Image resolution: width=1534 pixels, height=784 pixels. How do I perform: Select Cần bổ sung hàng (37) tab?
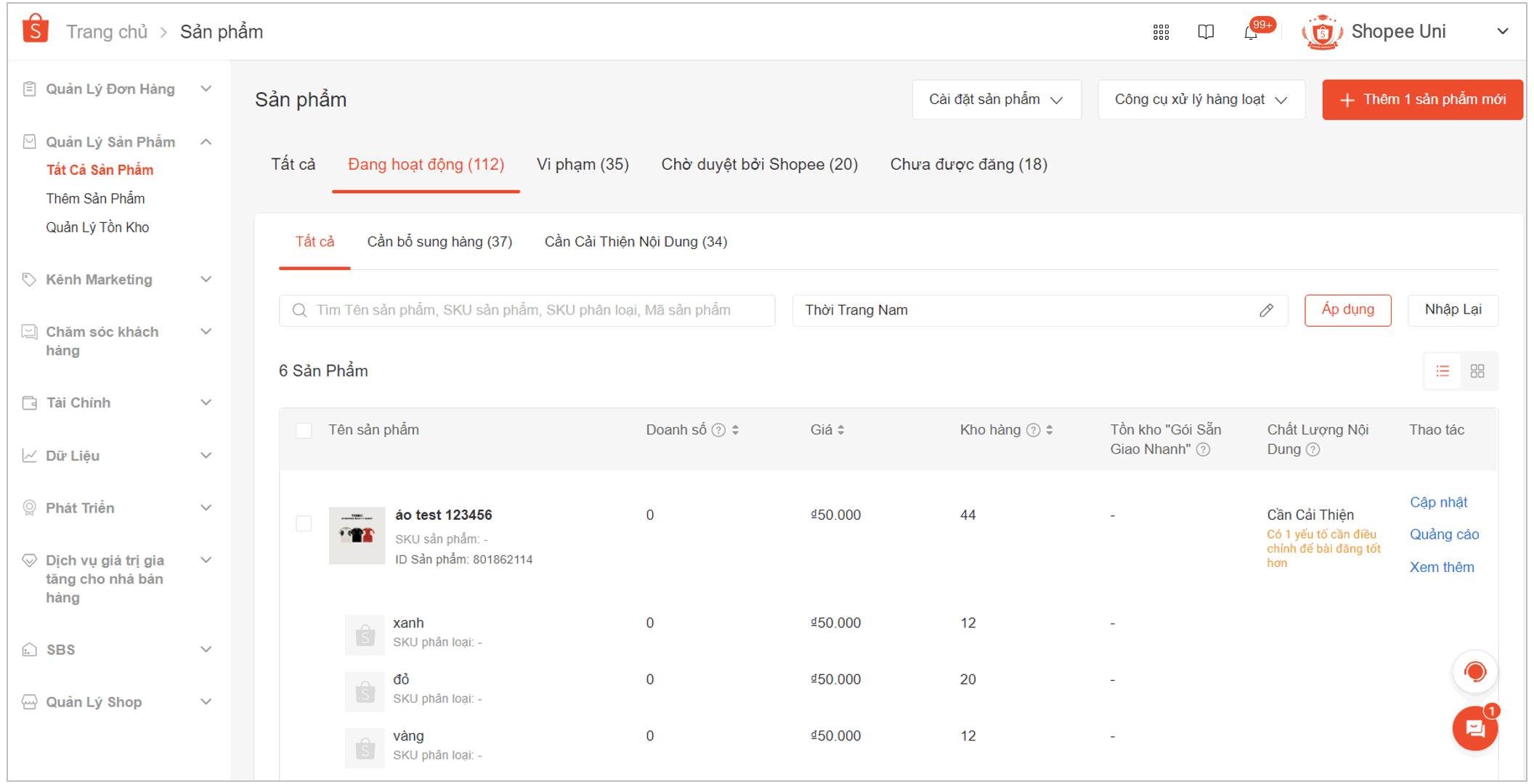(x=439, y=242)
